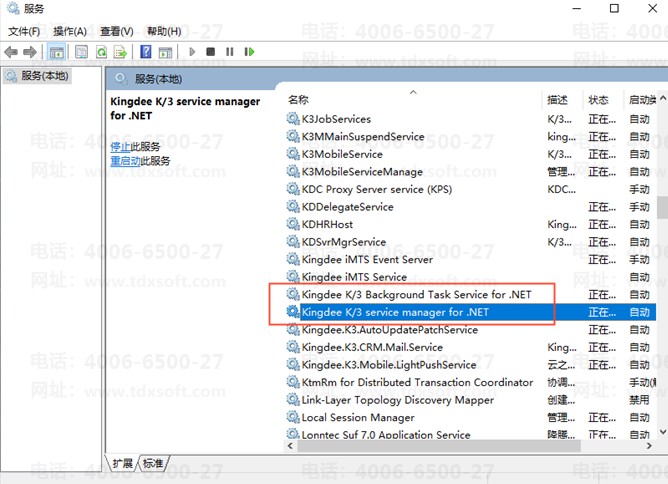The width and height of the screenshot is (668, 484).
Task: Sort by the 启动类型 column header
Action: tap(642, 100)
